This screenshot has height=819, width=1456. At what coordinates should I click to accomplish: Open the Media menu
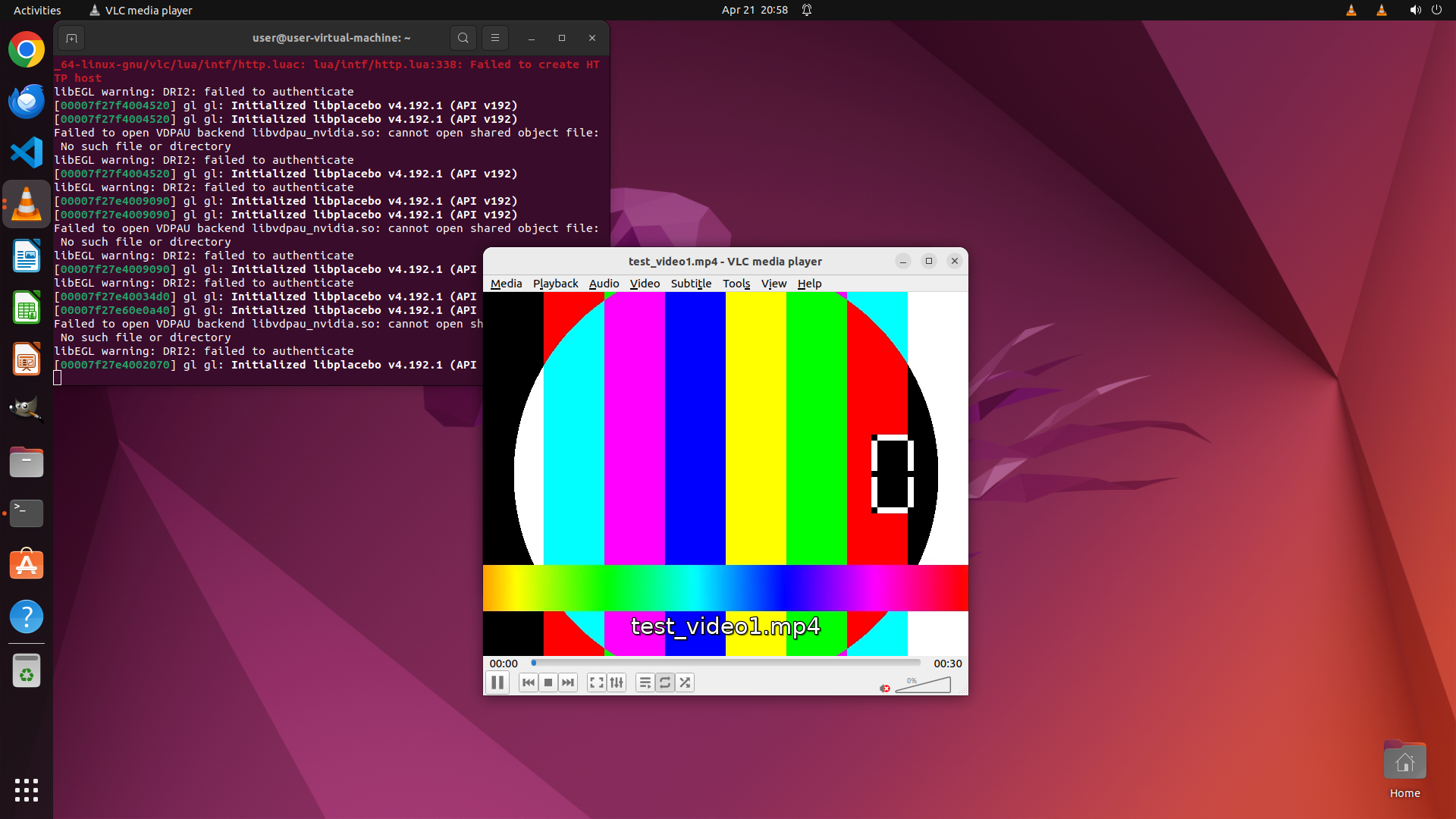tap(506, 284)
